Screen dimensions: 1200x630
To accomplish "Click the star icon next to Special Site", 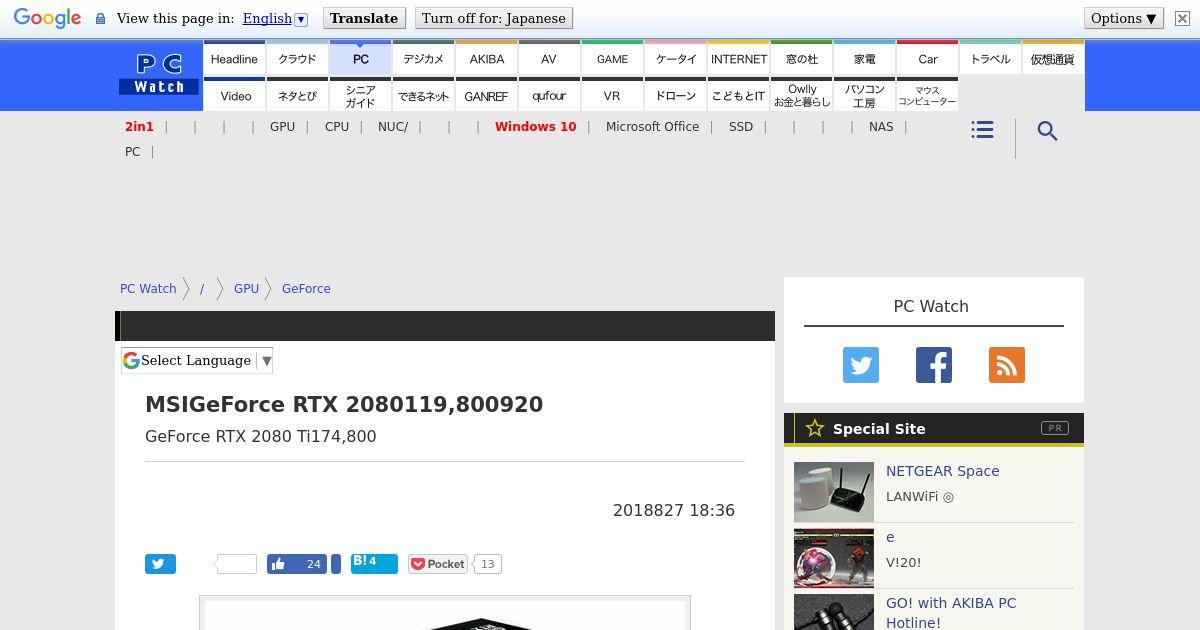I will [x=815, y=428].
